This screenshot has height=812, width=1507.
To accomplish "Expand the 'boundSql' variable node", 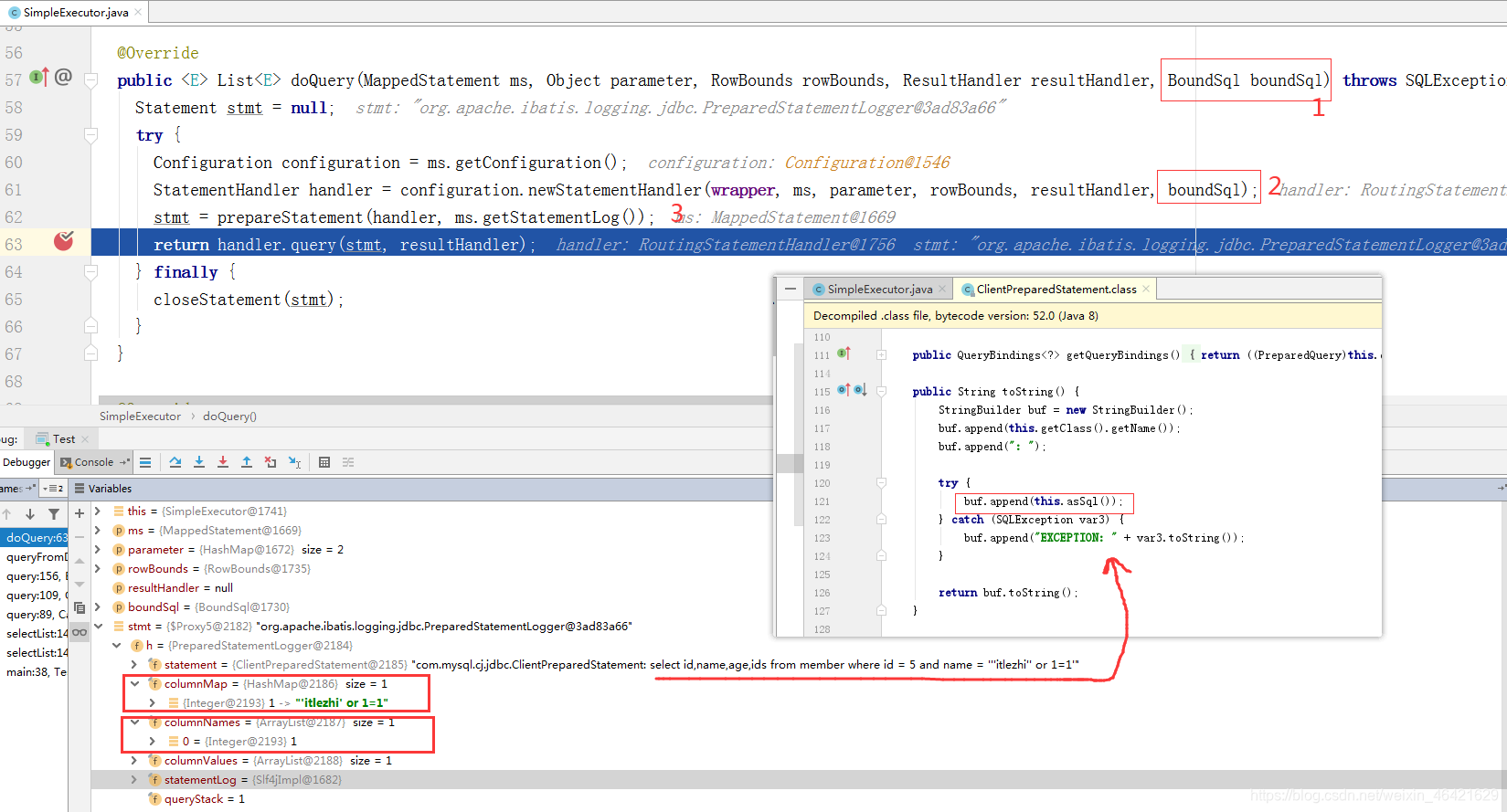I will tap(98, 607).
